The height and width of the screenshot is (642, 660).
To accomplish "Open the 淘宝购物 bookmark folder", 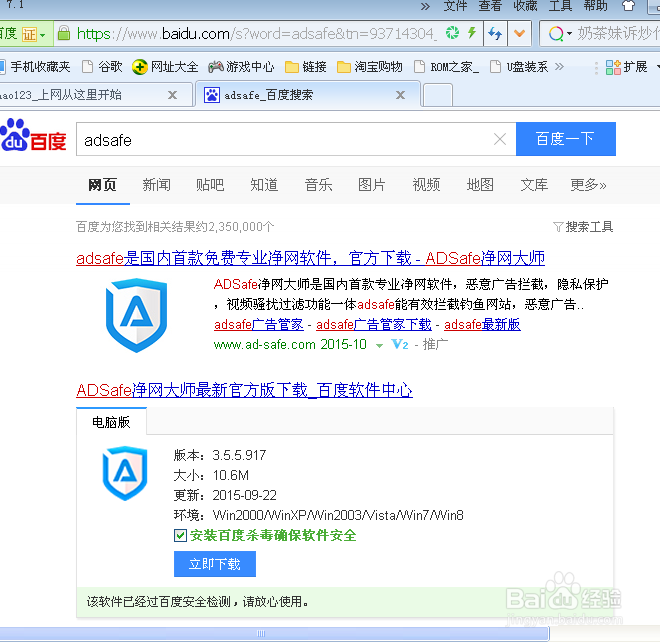I will click(370, 67).
